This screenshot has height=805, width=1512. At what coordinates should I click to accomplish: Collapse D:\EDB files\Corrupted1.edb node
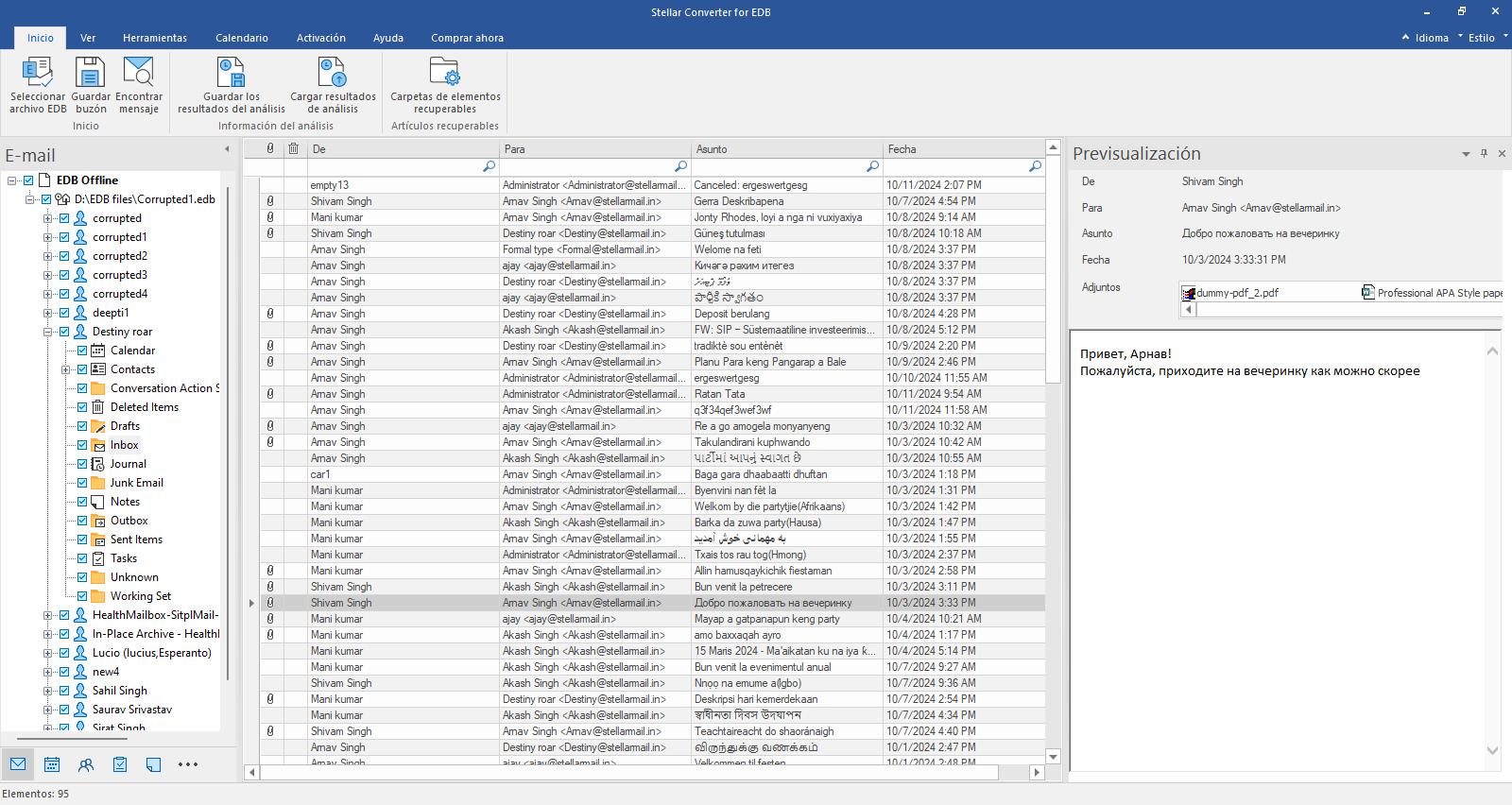tap(29, 199)
